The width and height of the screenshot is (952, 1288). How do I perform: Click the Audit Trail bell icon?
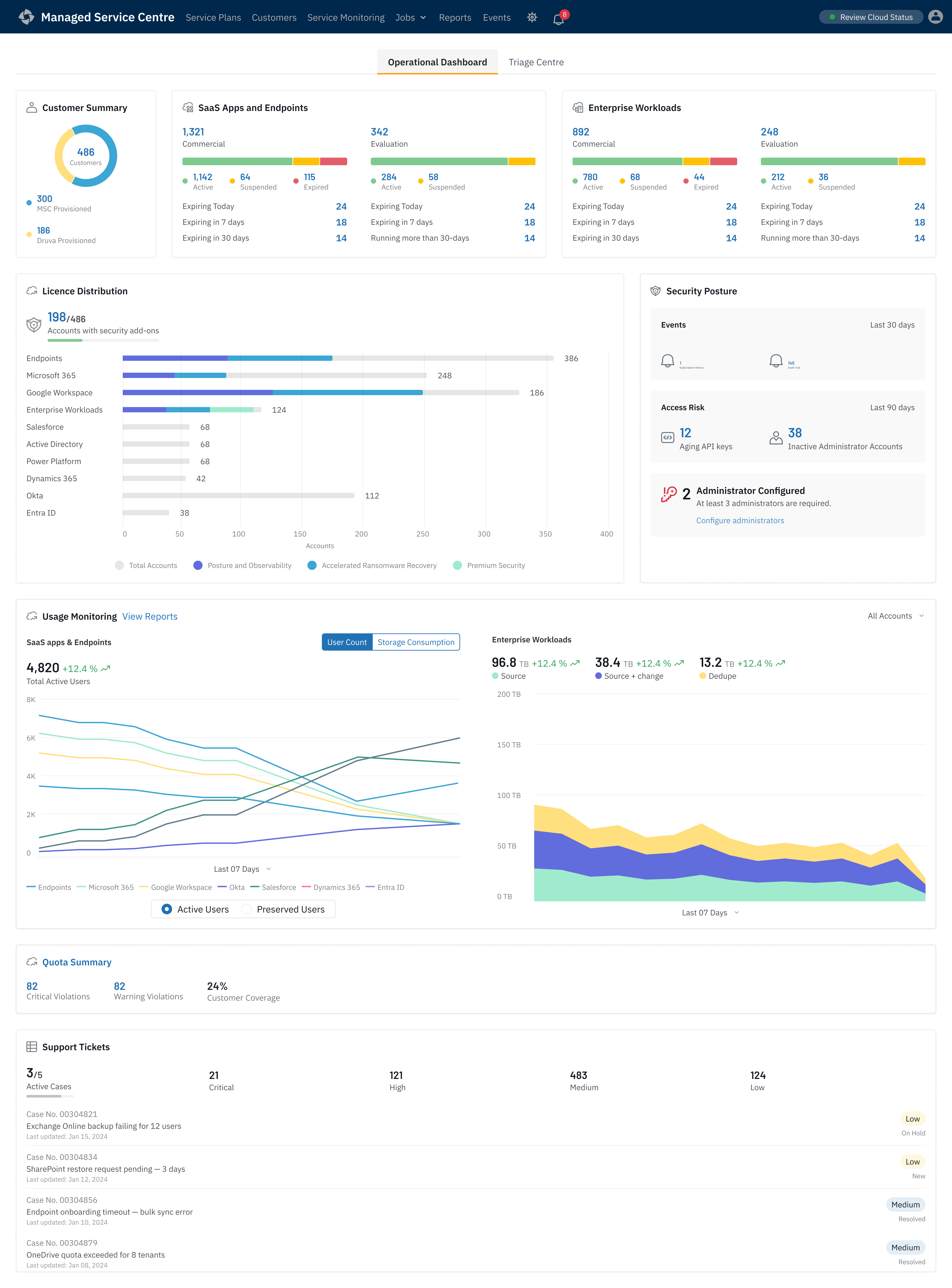point(776,361)
